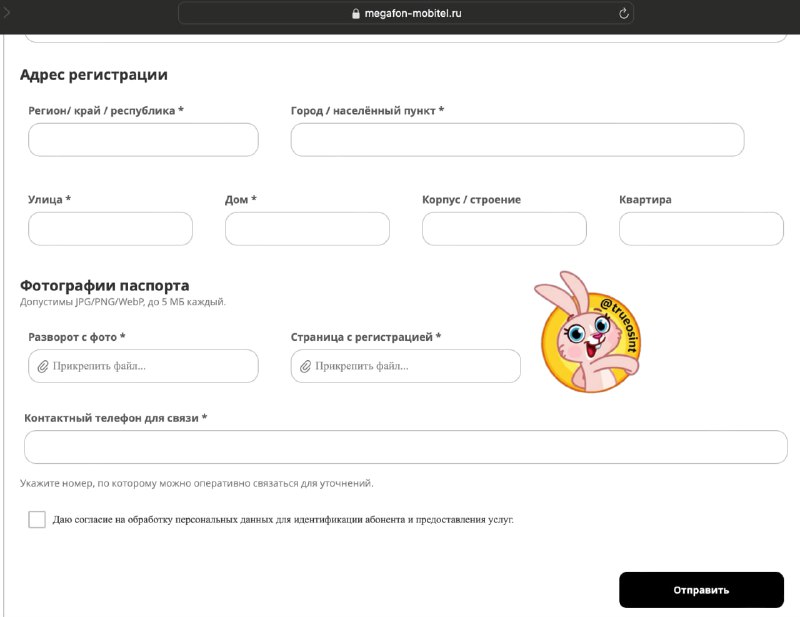The width and height of the screenshot is (800, 617).
Task: Click the partially visible field above Адрес регистрации
Action: click(406, 38)
